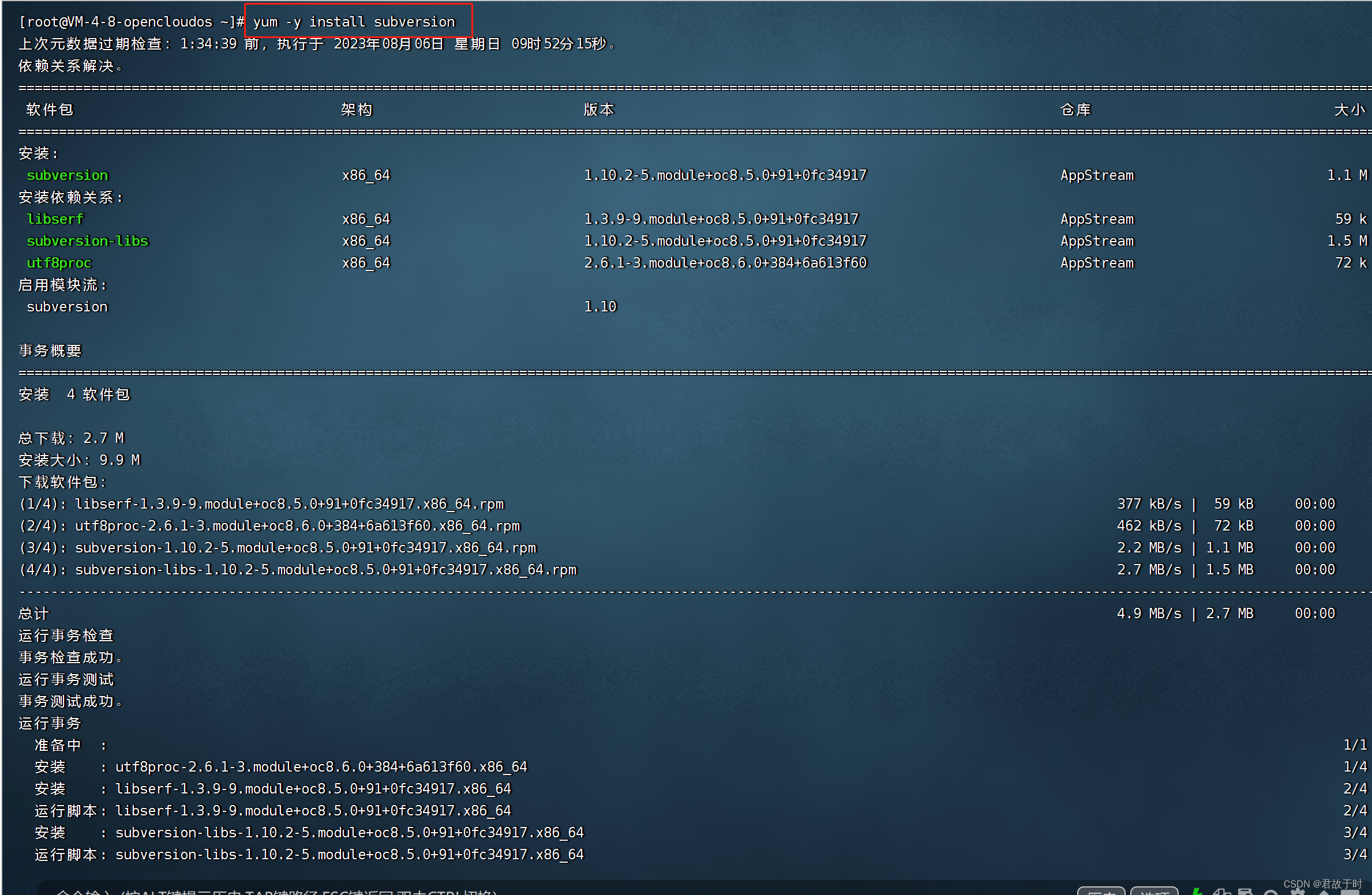The width and height of the screenshot is (1372, 895).
Task: Click AppStream in the subversion row
Action: (x=1097, y=175)
